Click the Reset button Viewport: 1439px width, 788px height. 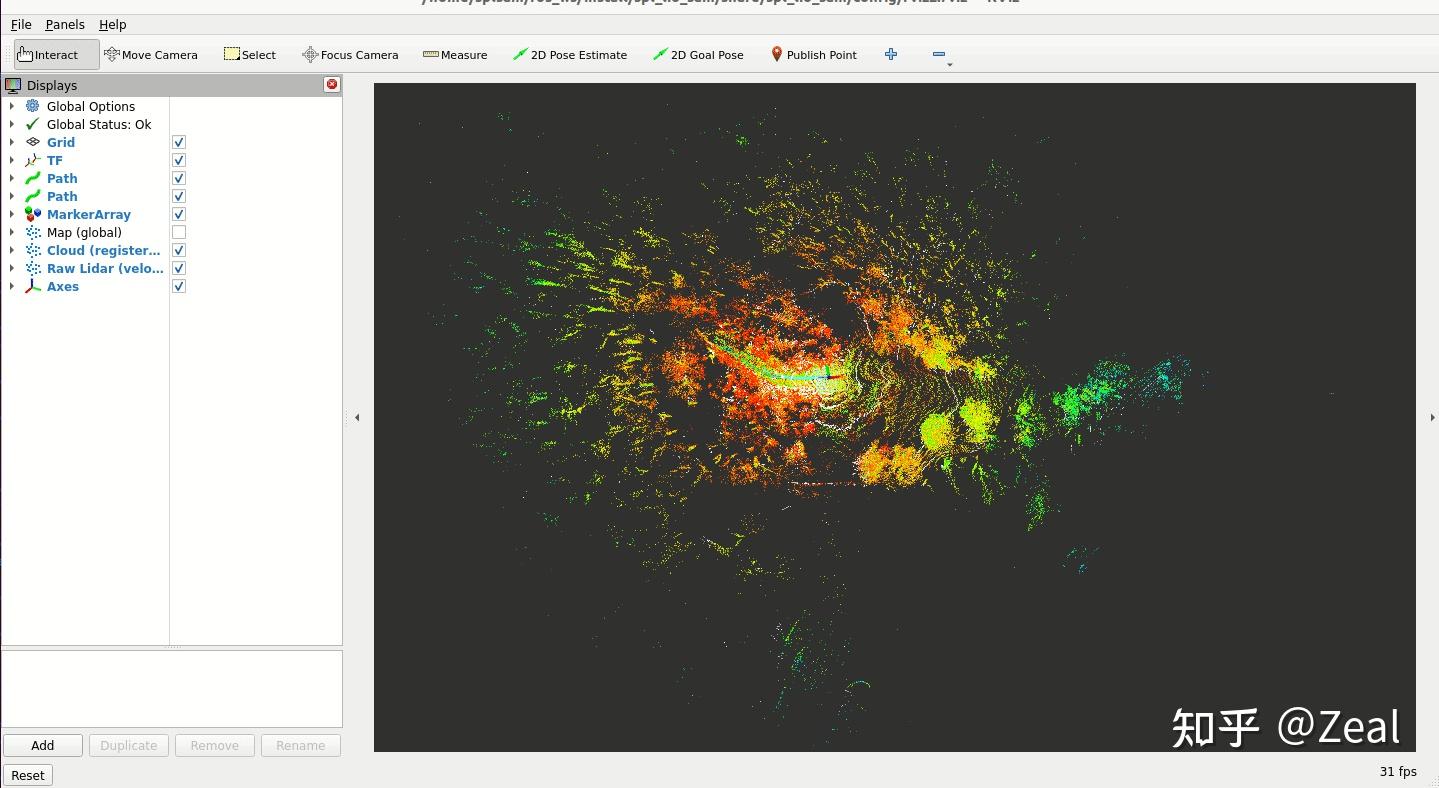coord(28,775)
